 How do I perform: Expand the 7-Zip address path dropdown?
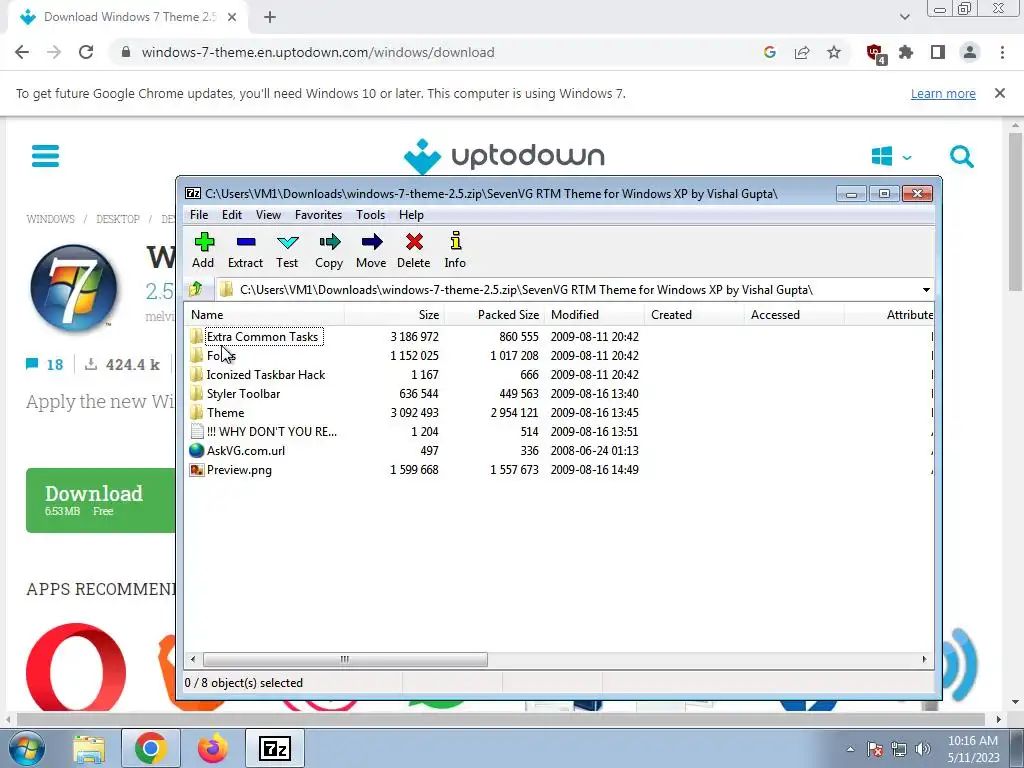[926, 290]
